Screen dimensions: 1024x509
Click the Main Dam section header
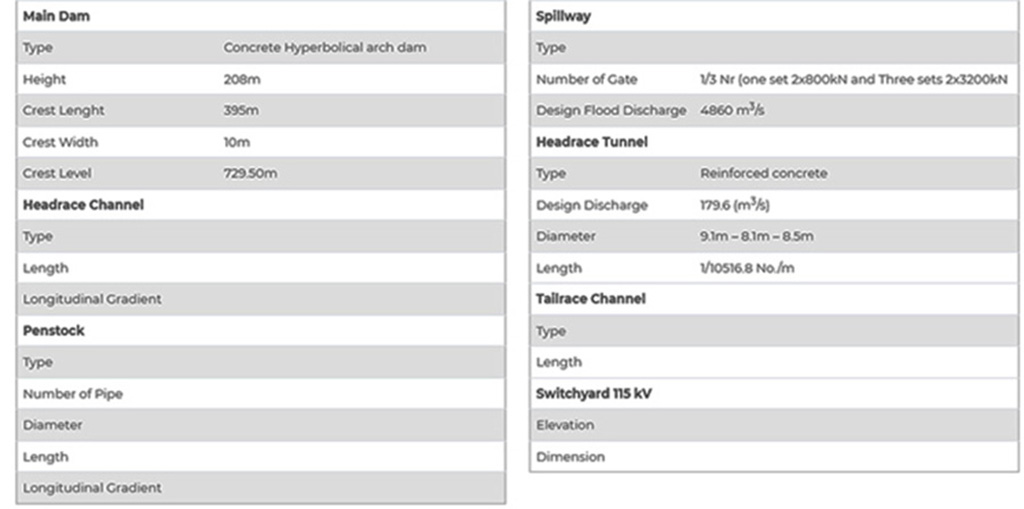56,16
